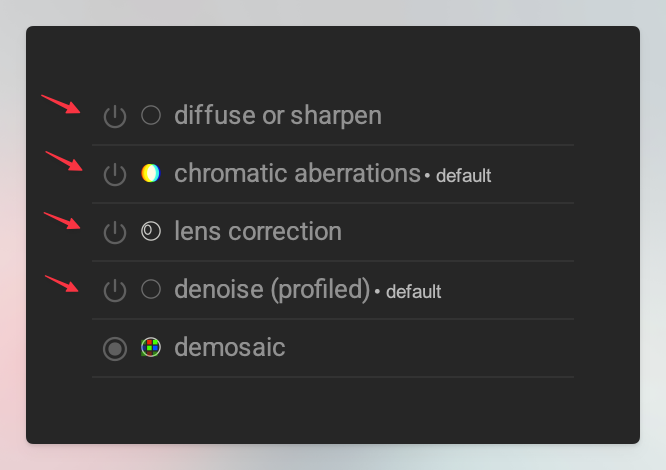Click empty header space right of lens correction
Image resolution: width=666 pixels, height=470 pixels.
tap(455, 232)
